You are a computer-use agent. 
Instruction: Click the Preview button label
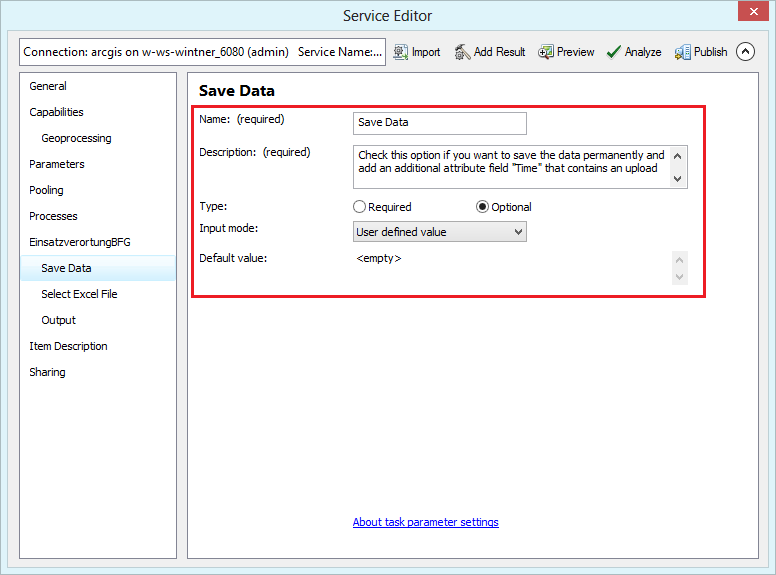point(576,52)
